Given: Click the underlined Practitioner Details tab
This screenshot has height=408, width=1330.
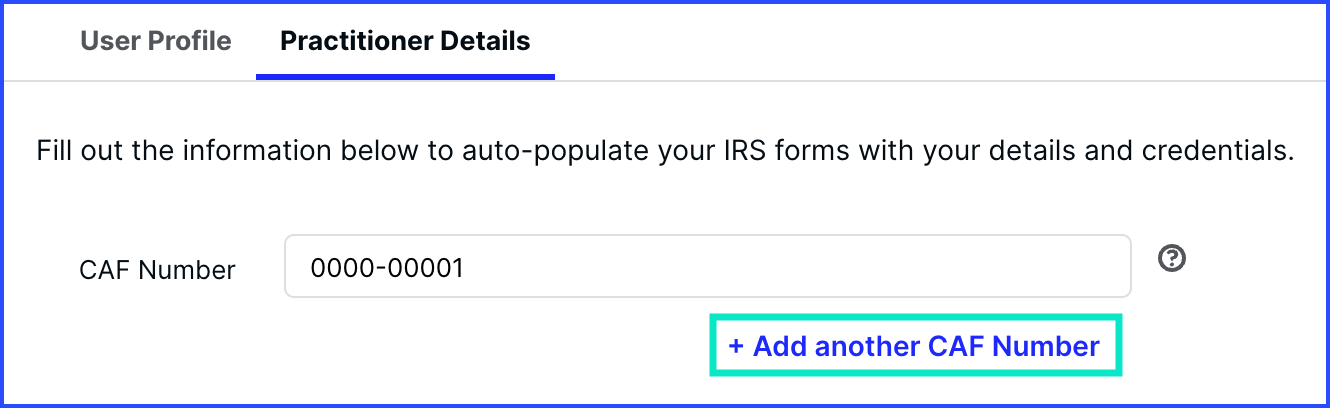Looking at the screenshot, I should pyautogui.click(x=405, y=41).
